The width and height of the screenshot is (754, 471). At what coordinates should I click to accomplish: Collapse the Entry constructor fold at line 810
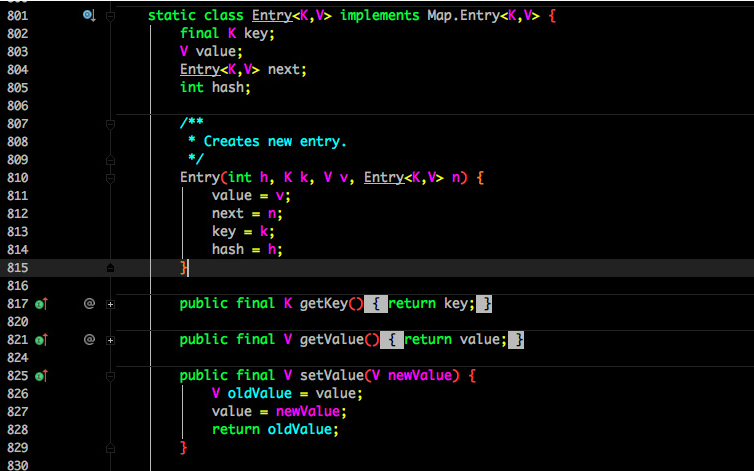click(110, 178)
